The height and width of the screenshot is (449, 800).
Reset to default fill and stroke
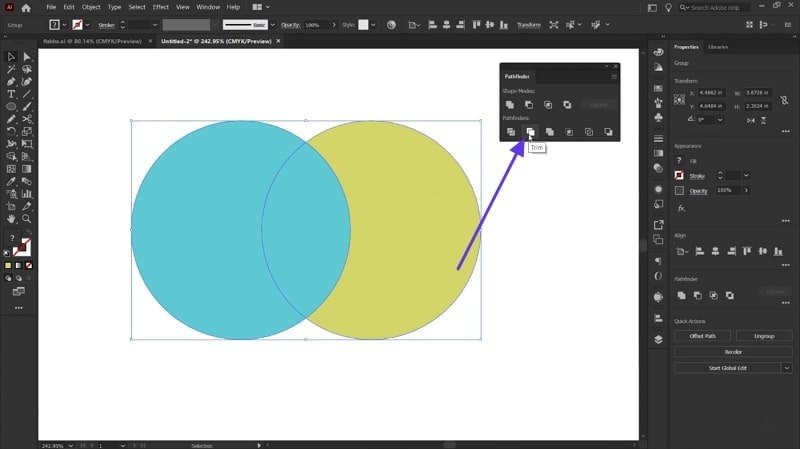click(7, 253)
